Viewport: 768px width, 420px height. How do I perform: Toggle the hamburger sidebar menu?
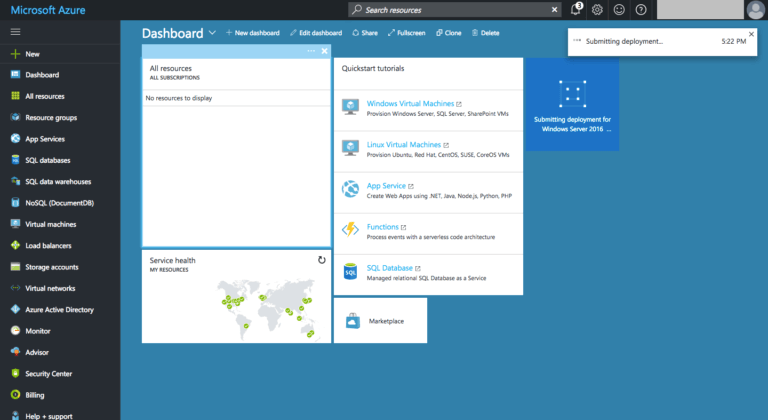coord(16,32)
